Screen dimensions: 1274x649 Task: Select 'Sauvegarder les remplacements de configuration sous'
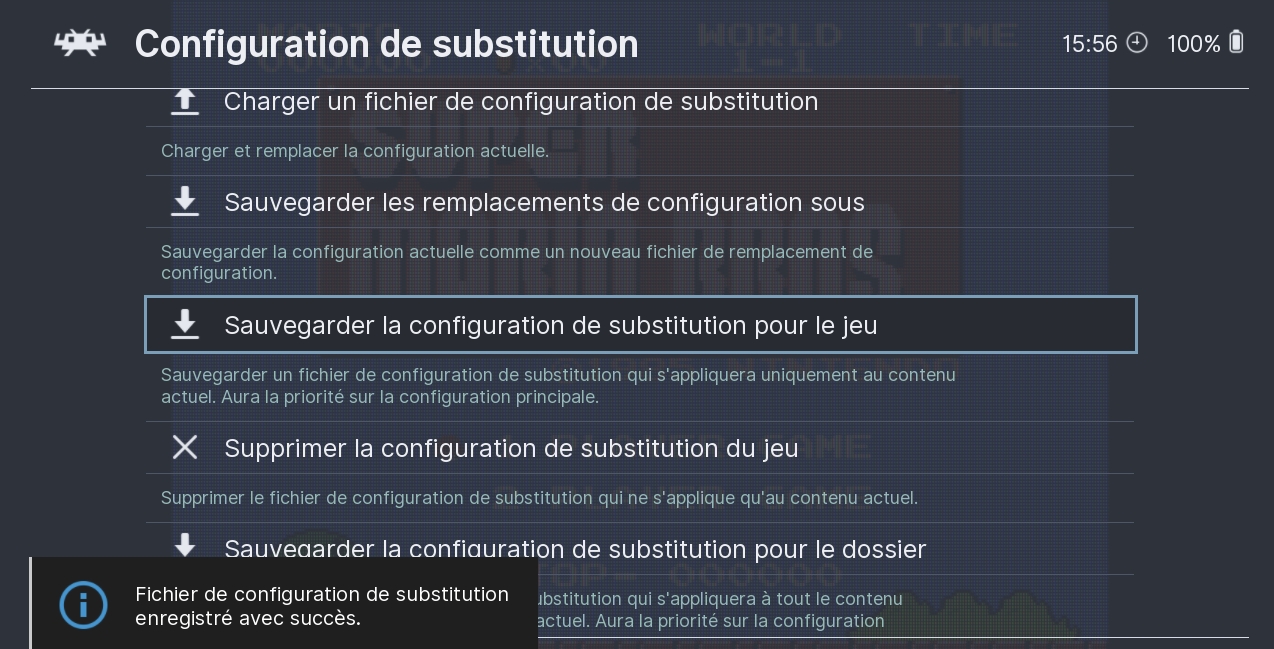[x=544, y=203]
